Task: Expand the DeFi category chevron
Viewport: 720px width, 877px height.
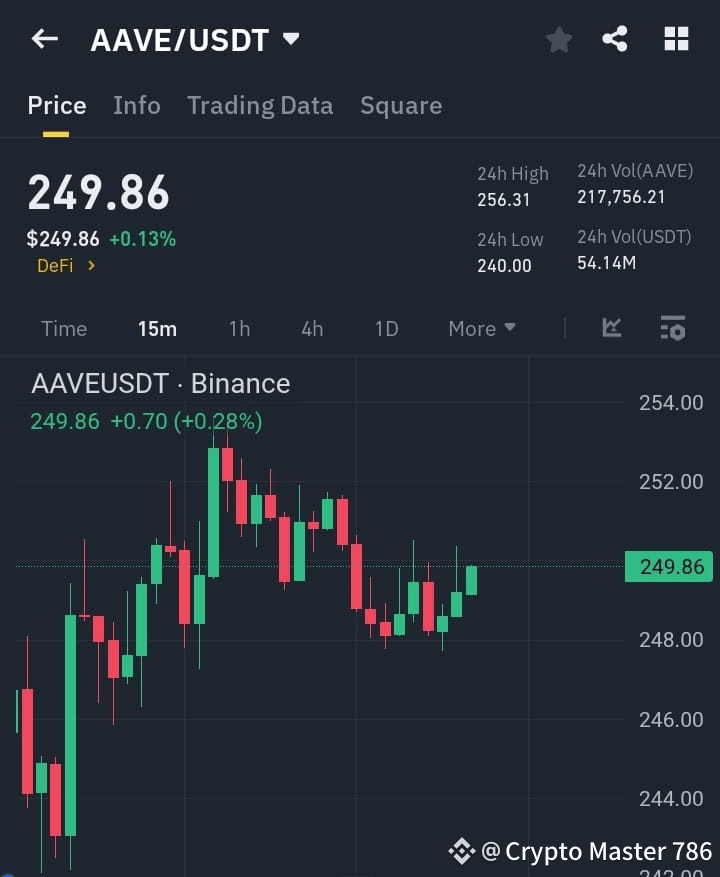Action: [x=92, y=266]
